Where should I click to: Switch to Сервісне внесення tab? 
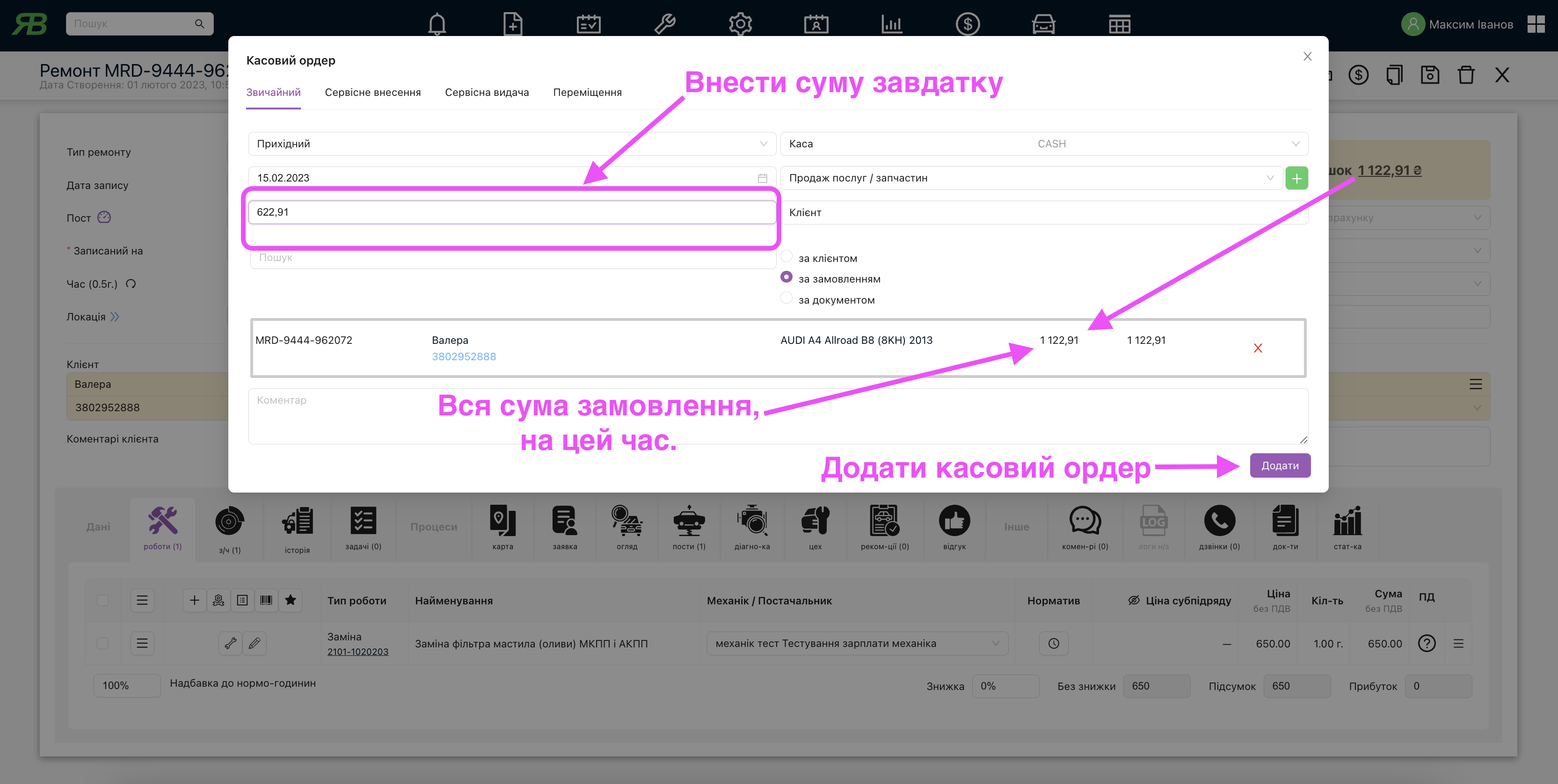click(x=372, y=93)
